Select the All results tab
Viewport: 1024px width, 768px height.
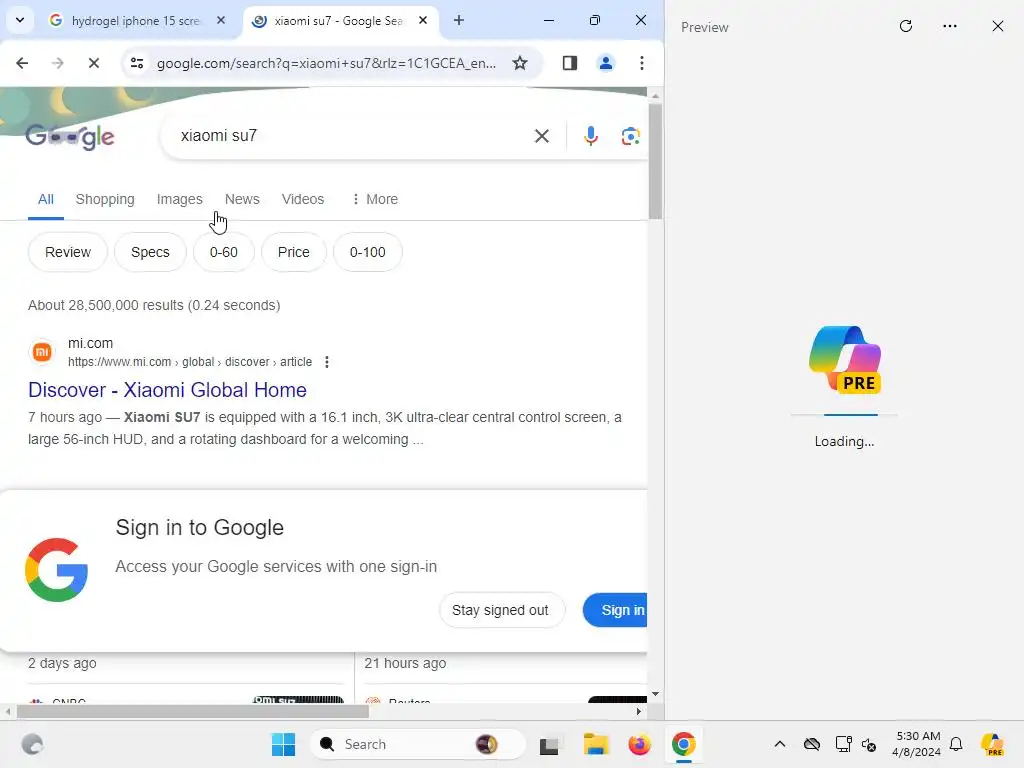46,199
